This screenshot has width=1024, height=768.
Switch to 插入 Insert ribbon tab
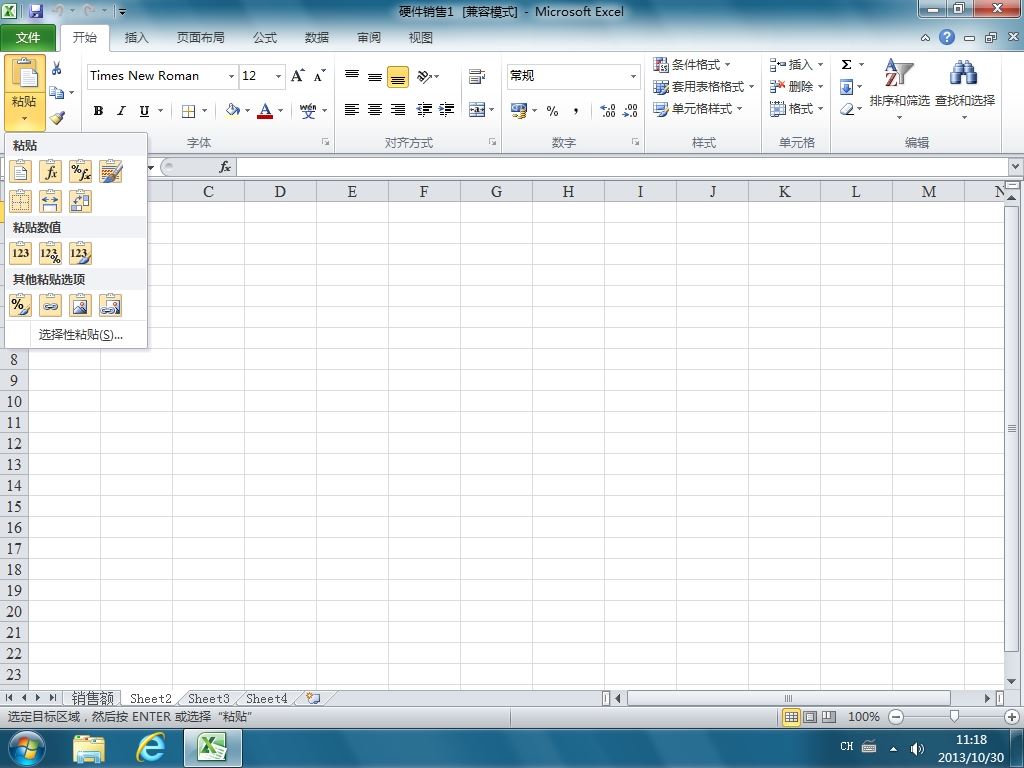tap(136, 38)
